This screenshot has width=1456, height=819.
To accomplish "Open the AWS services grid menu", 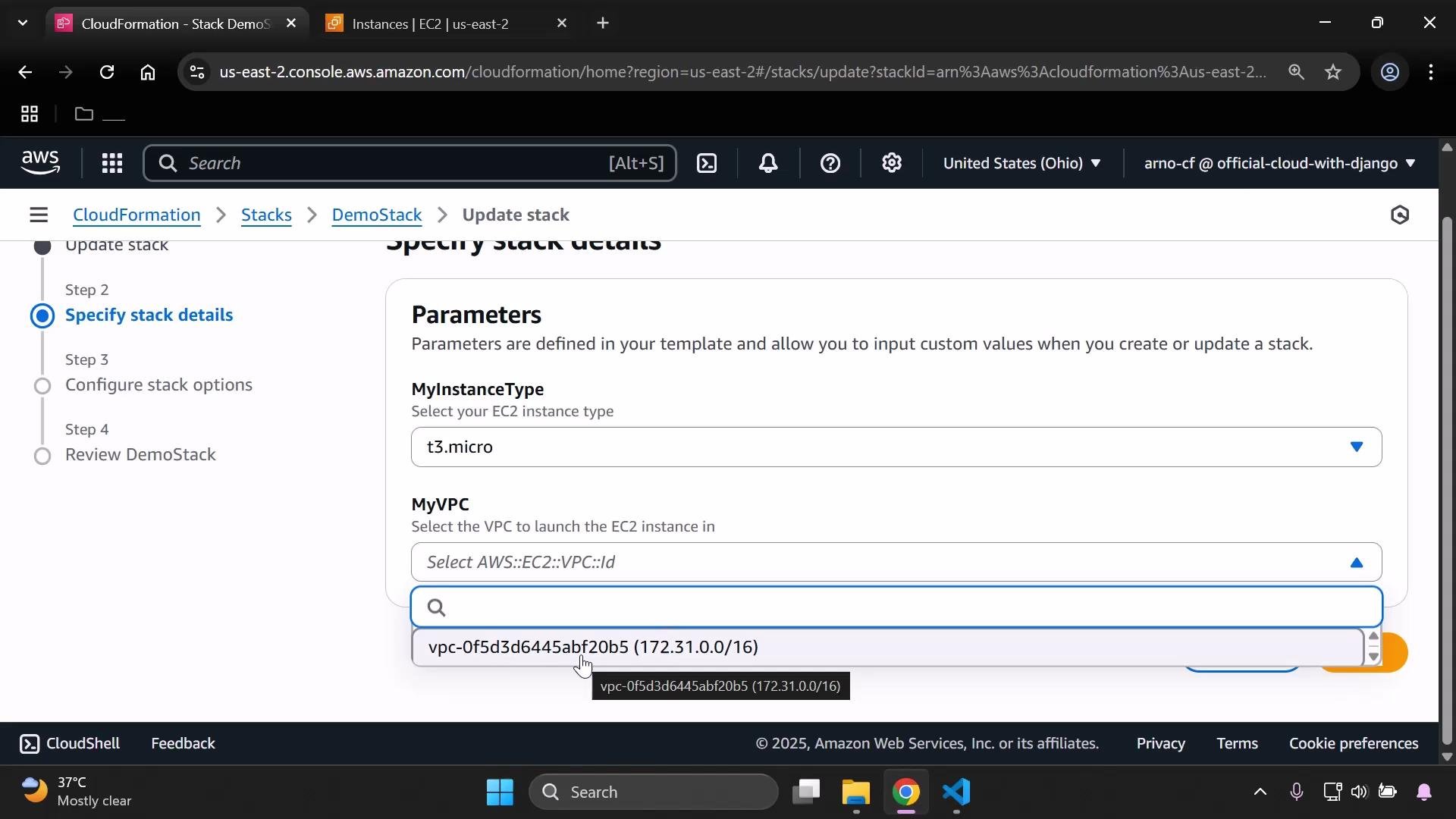I will point(112,163).
